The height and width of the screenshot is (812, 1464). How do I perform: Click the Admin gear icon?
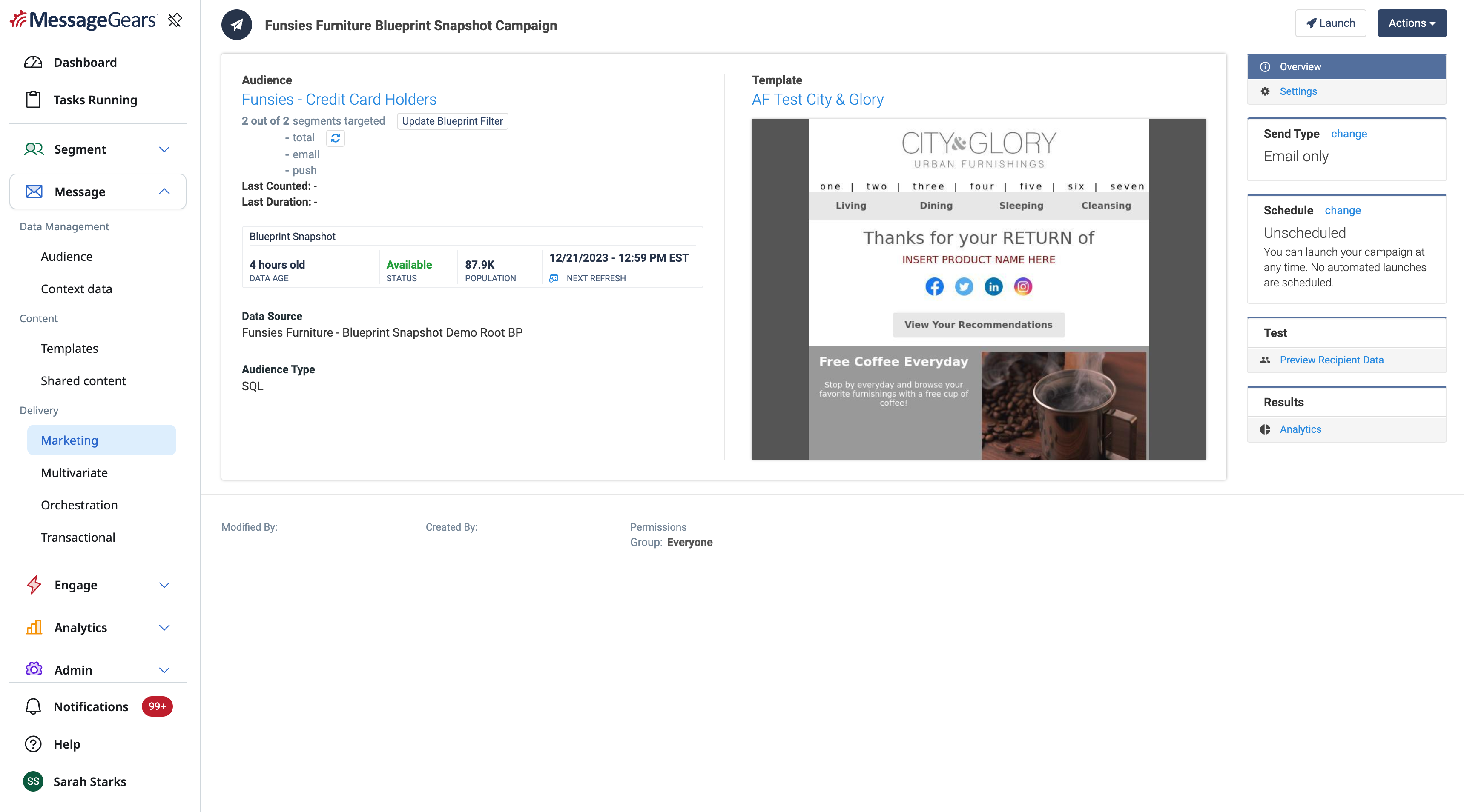click(x=34, y=669)
